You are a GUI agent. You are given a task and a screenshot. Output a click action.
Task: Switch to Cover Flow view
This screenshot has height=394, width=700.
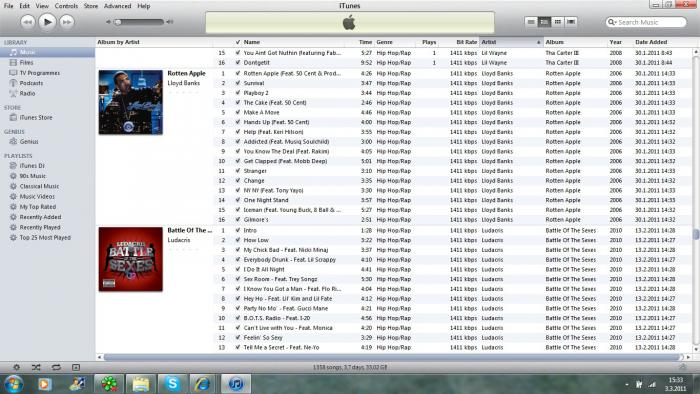tap(571, 21)
